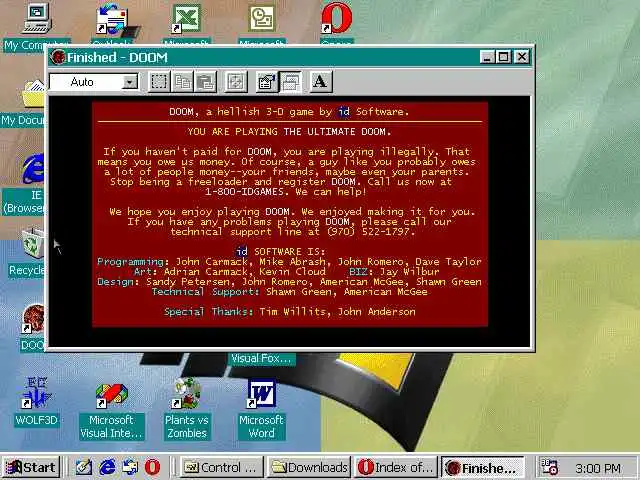Click the 'Finished - DOOM' title text
The width and height of the screenshot is (640, 480).
point(117,57)
